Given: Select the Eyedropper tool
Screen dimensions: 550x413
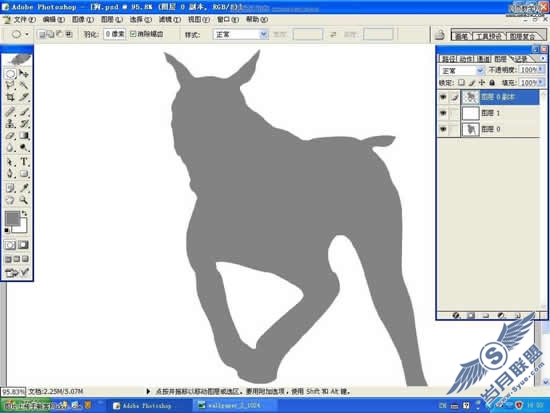Looking at the screenshot, I should click(x=24, y=188).
